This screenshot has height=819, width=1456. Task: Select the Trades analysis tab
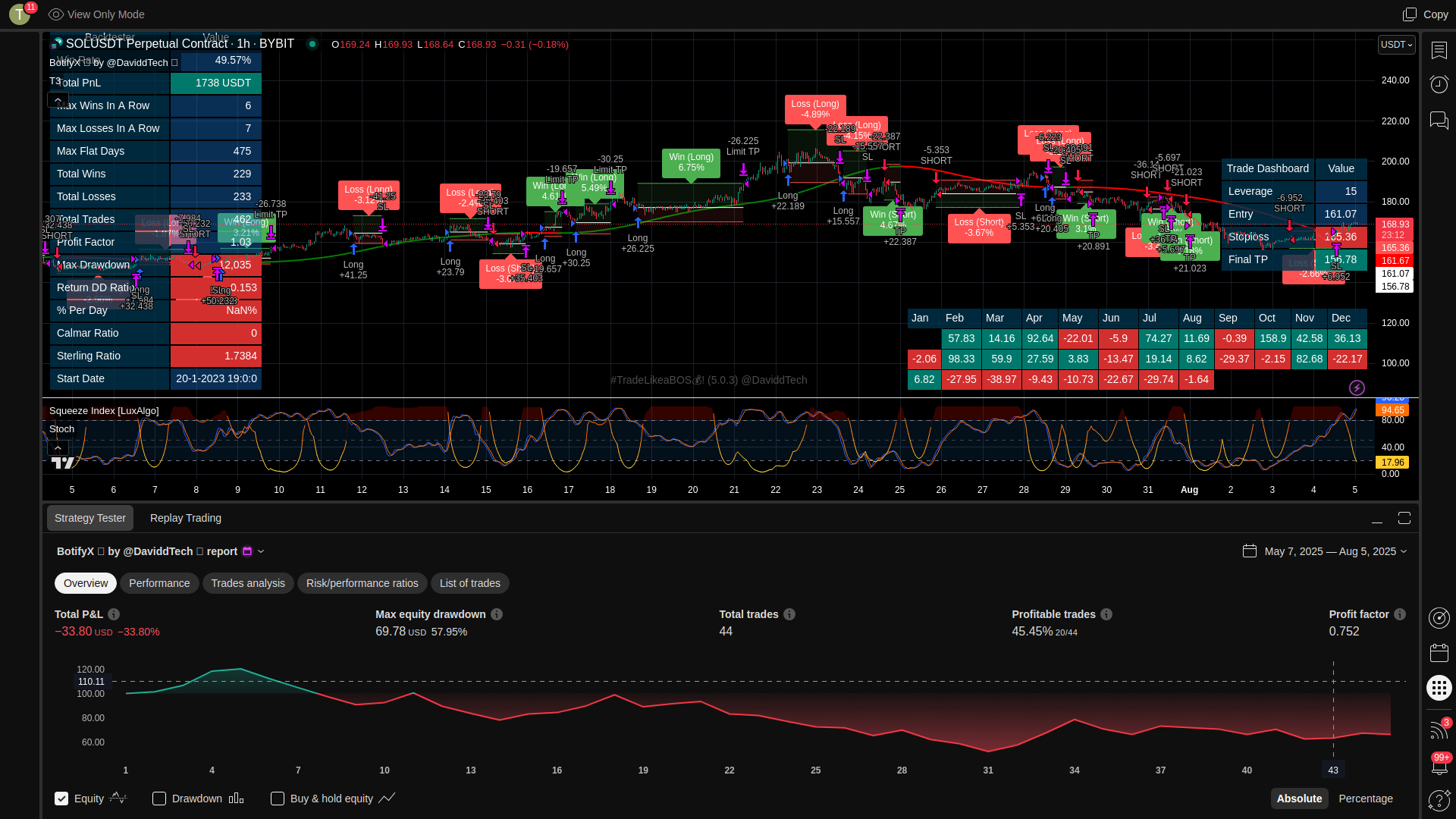coord(248,583)
